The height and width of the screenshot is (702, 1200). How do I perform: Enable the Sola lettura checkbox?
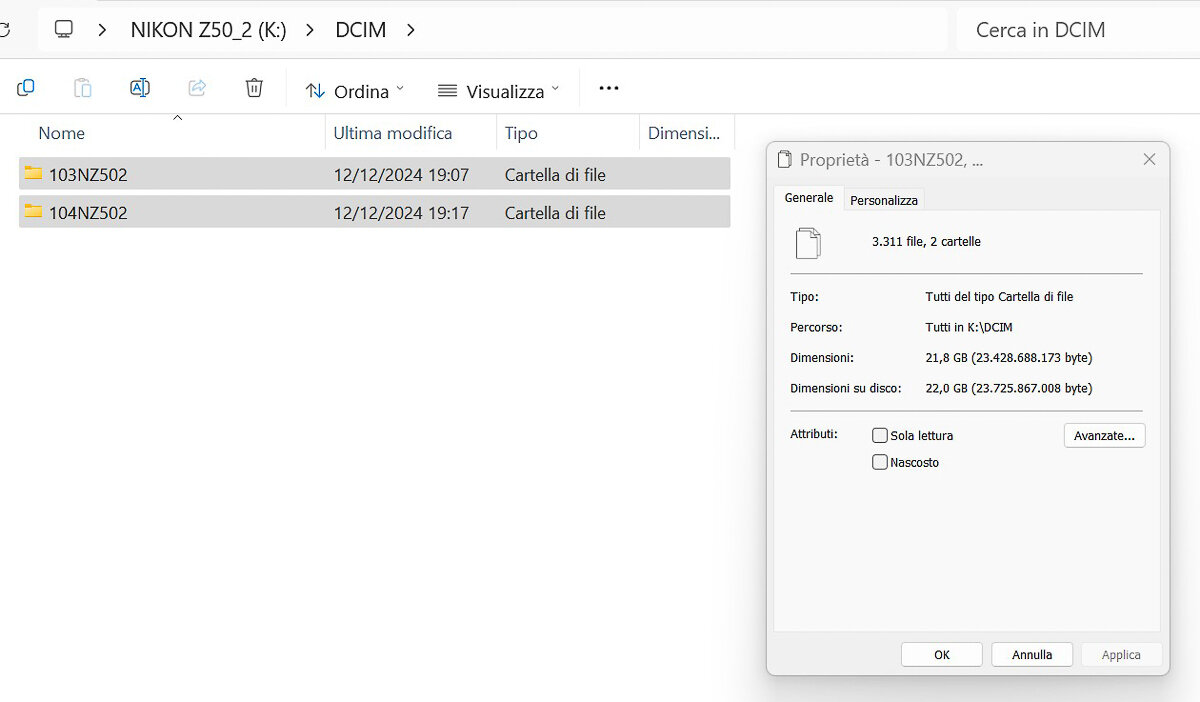tap(880, 435)
